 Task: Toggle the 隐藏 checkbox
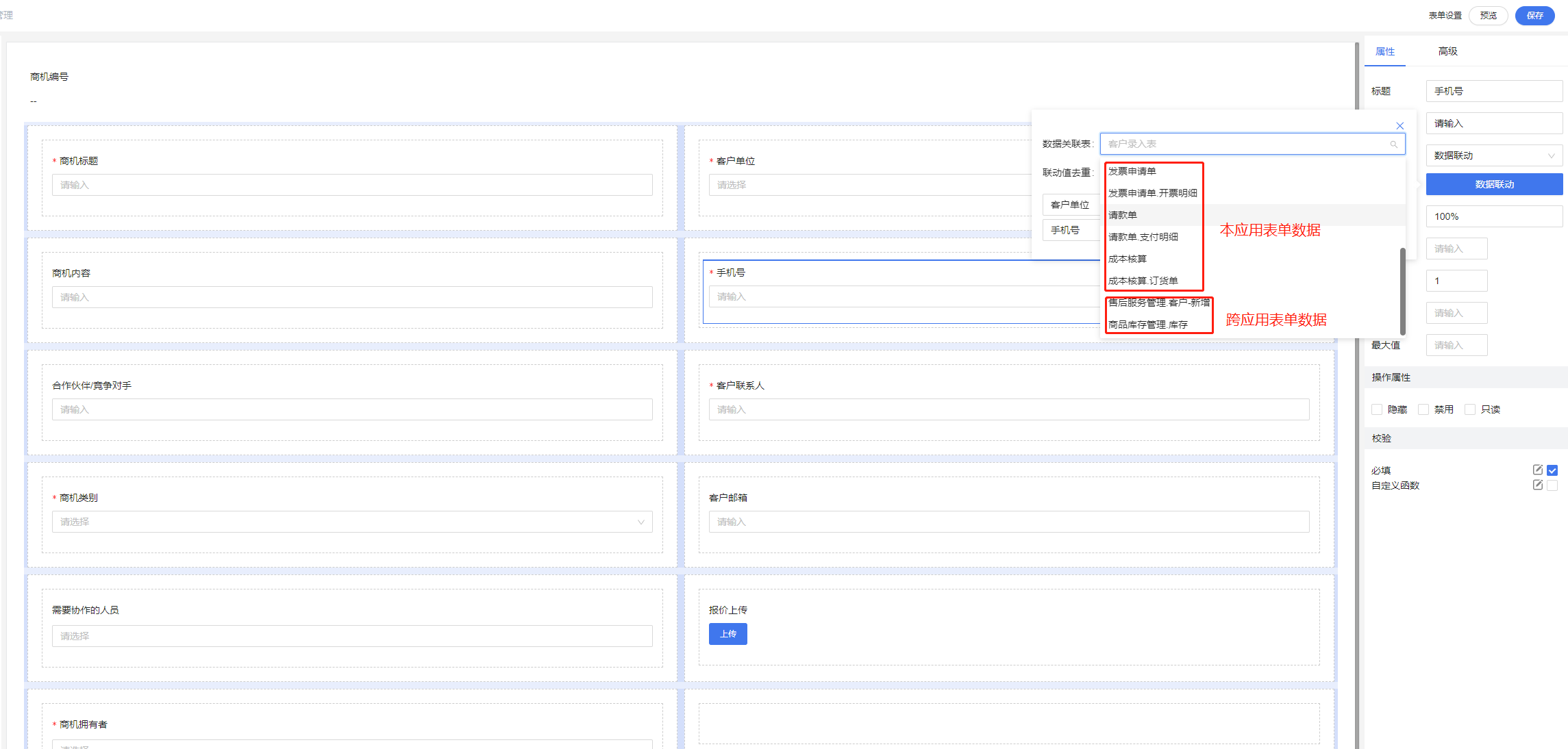tap(1377, 409)
